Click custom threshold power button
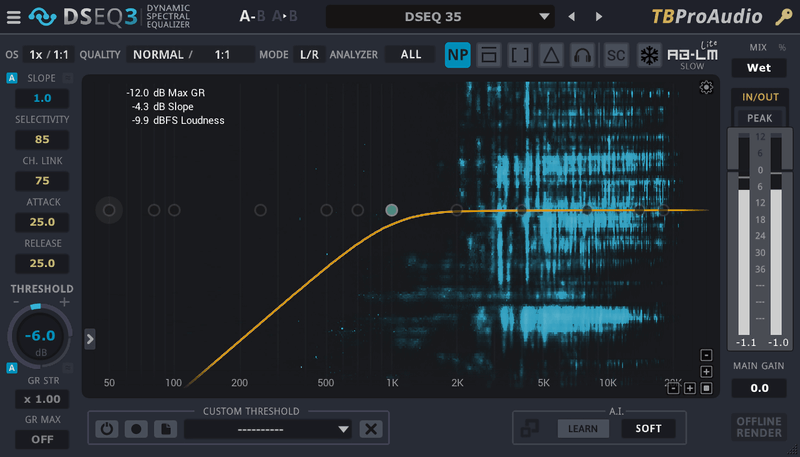Image resolution: width=800 pixels, height=457 pixels. [x=107, y=429]
